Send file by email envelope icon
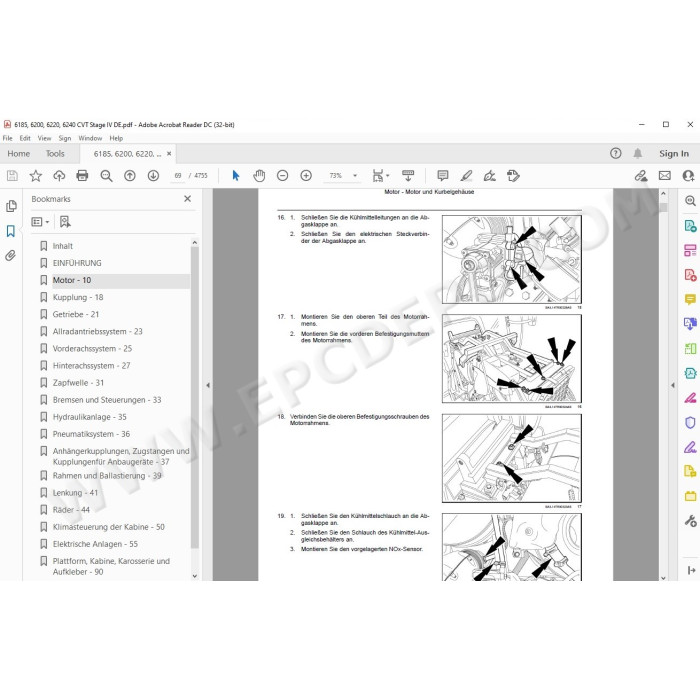This screenshot has height=700, width=700. (x=665, y=176)
